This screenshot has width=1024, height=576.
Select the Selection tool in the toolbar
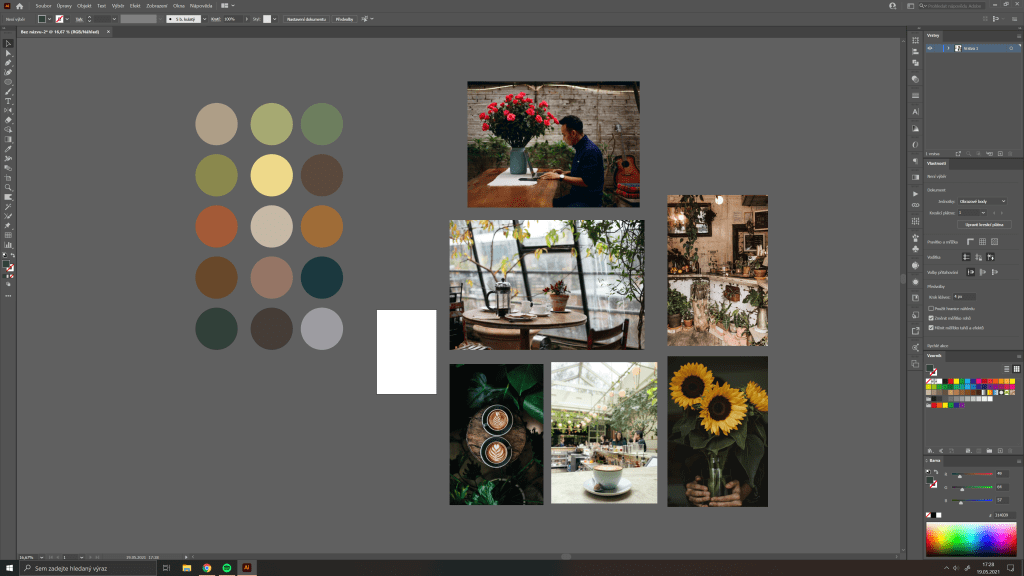click(x=8, y=44)
